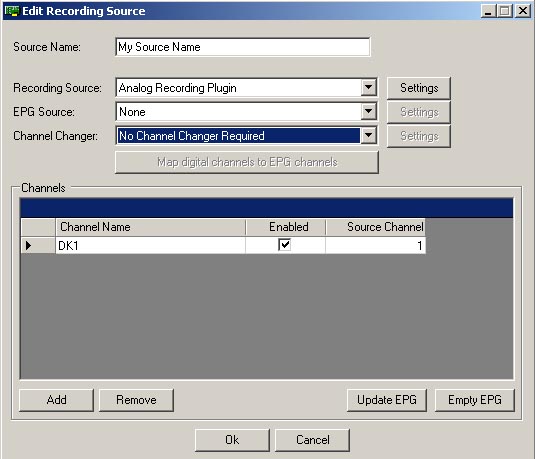Click the Source Name text field
Viewport: 535px width, 459px height.
point(243,47)
